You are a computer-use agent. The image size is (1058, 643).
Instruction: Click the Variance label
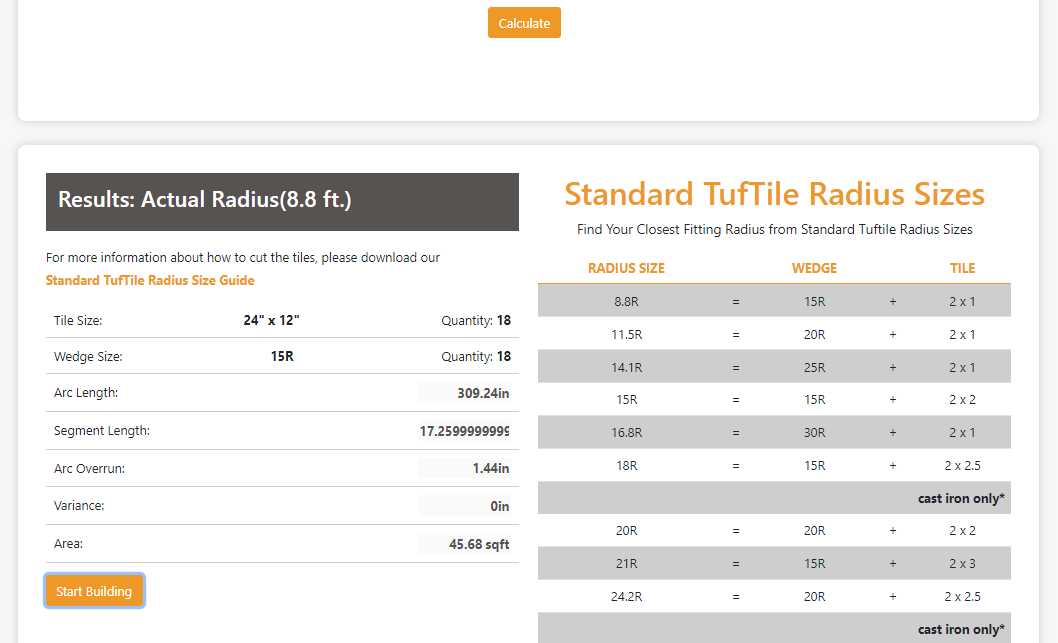tap(79, 505)
